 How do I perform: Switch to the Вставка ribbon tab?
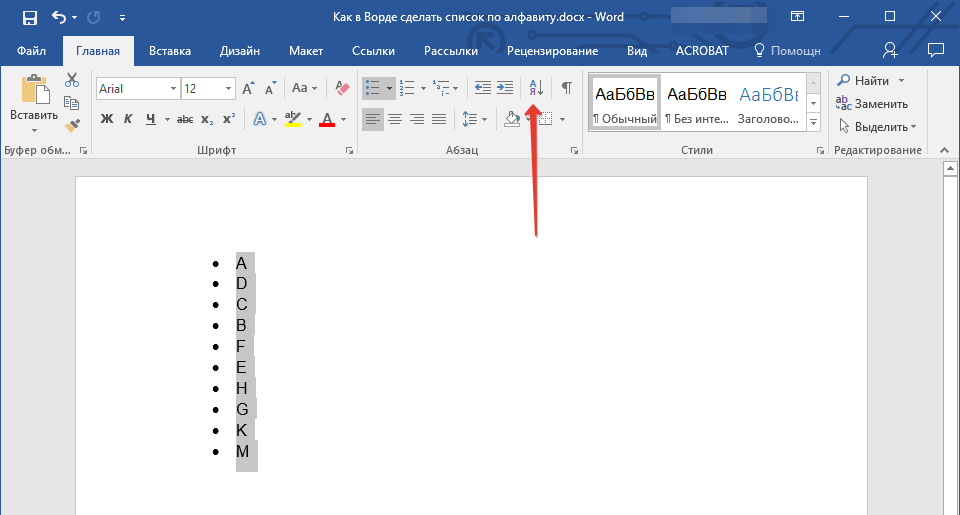[170, 51]
